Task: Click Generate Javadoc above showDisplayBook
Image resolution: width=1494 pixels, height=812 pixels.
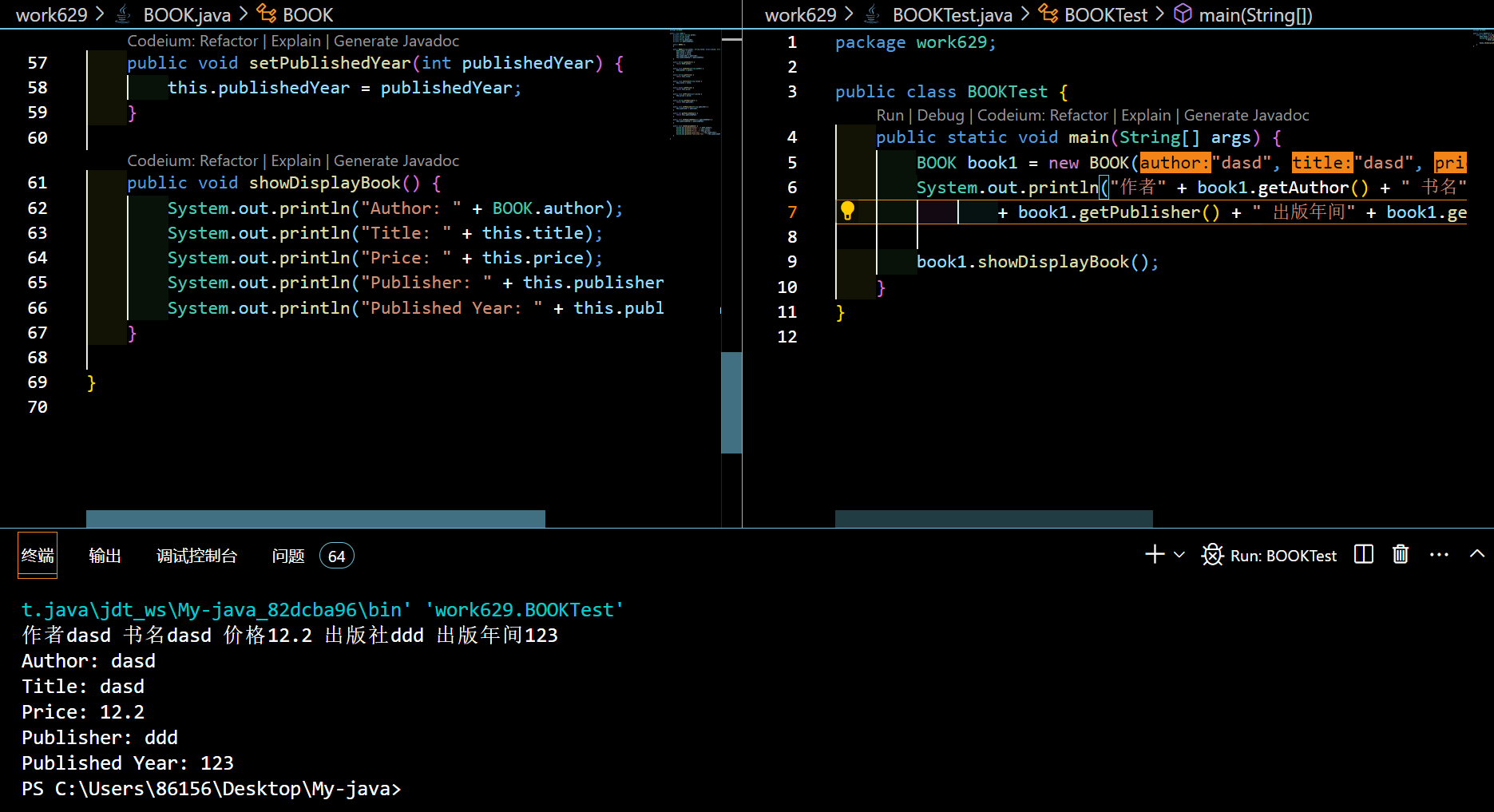Action: [x=396, y=160]
